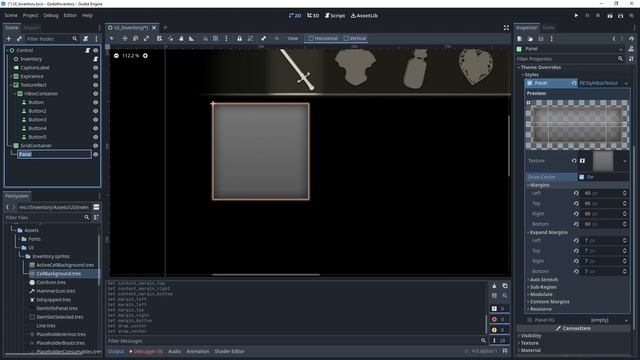640x360 pixels.
Task: Click the Texture preview thumbnail in Inspector
Action: point(603,161)
